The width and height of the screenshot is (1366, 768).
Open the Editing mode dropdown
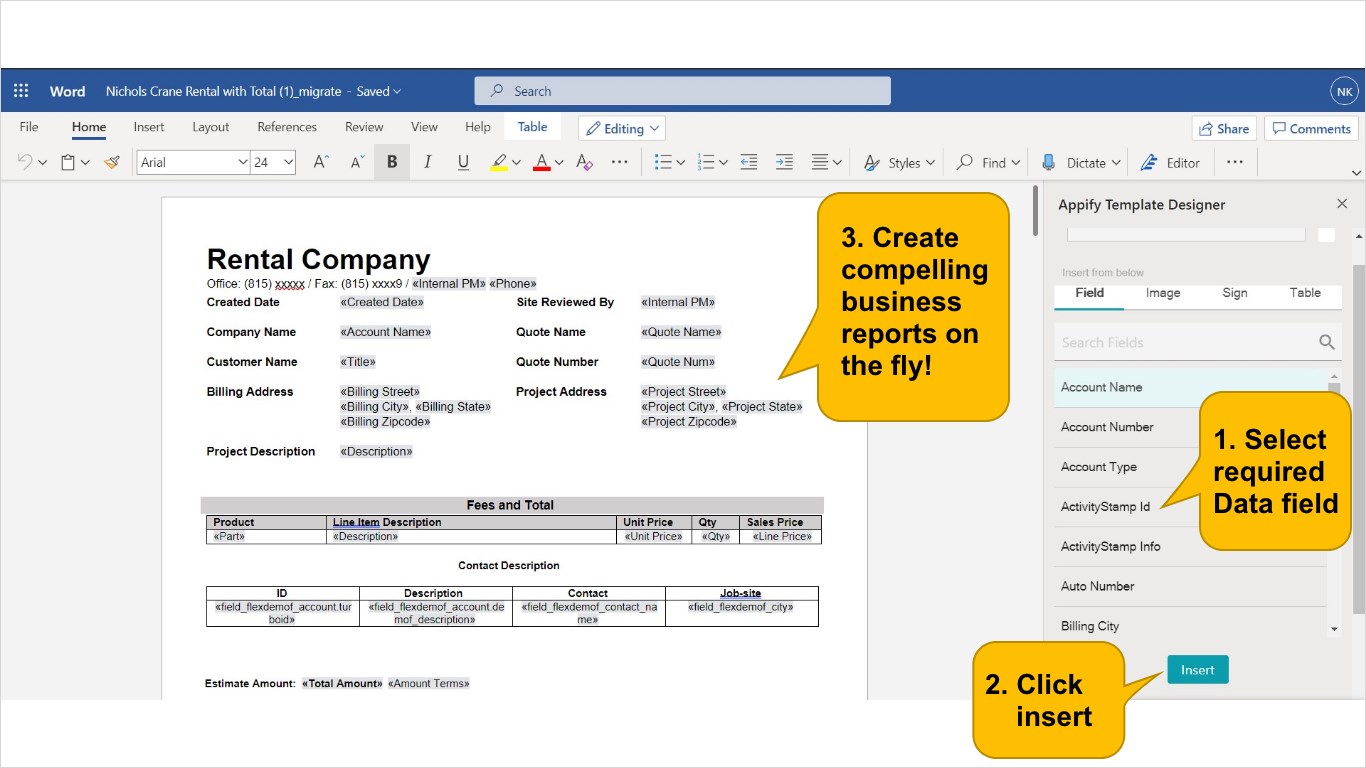(622, 128)
